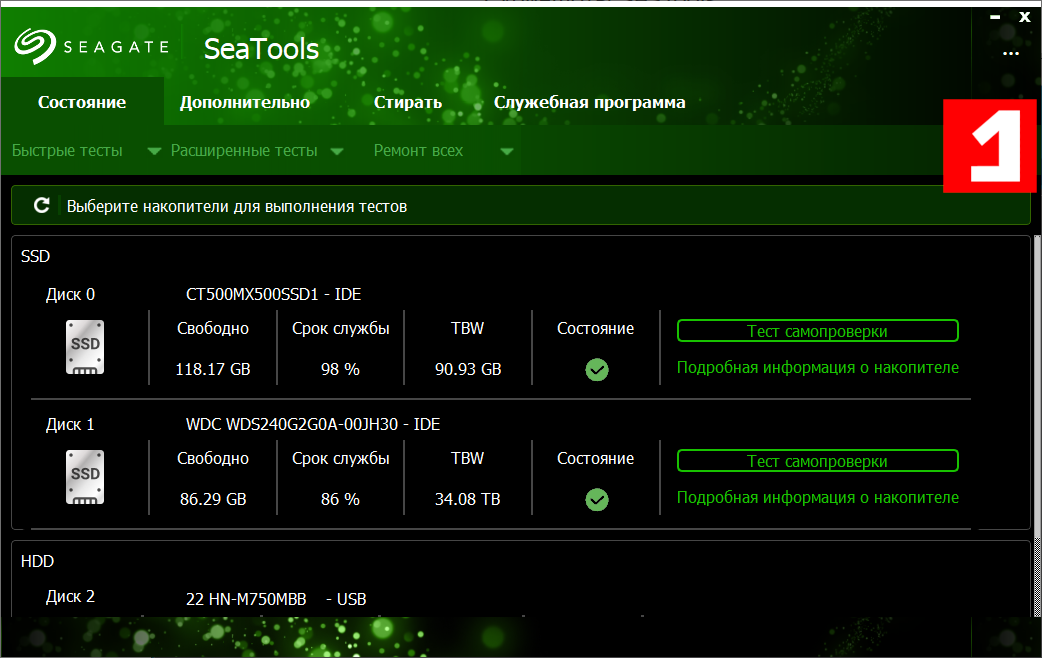This screenshot has width=1042, height=658.
Task: Switch to the Состояние tab
Action: pos(82,102)
